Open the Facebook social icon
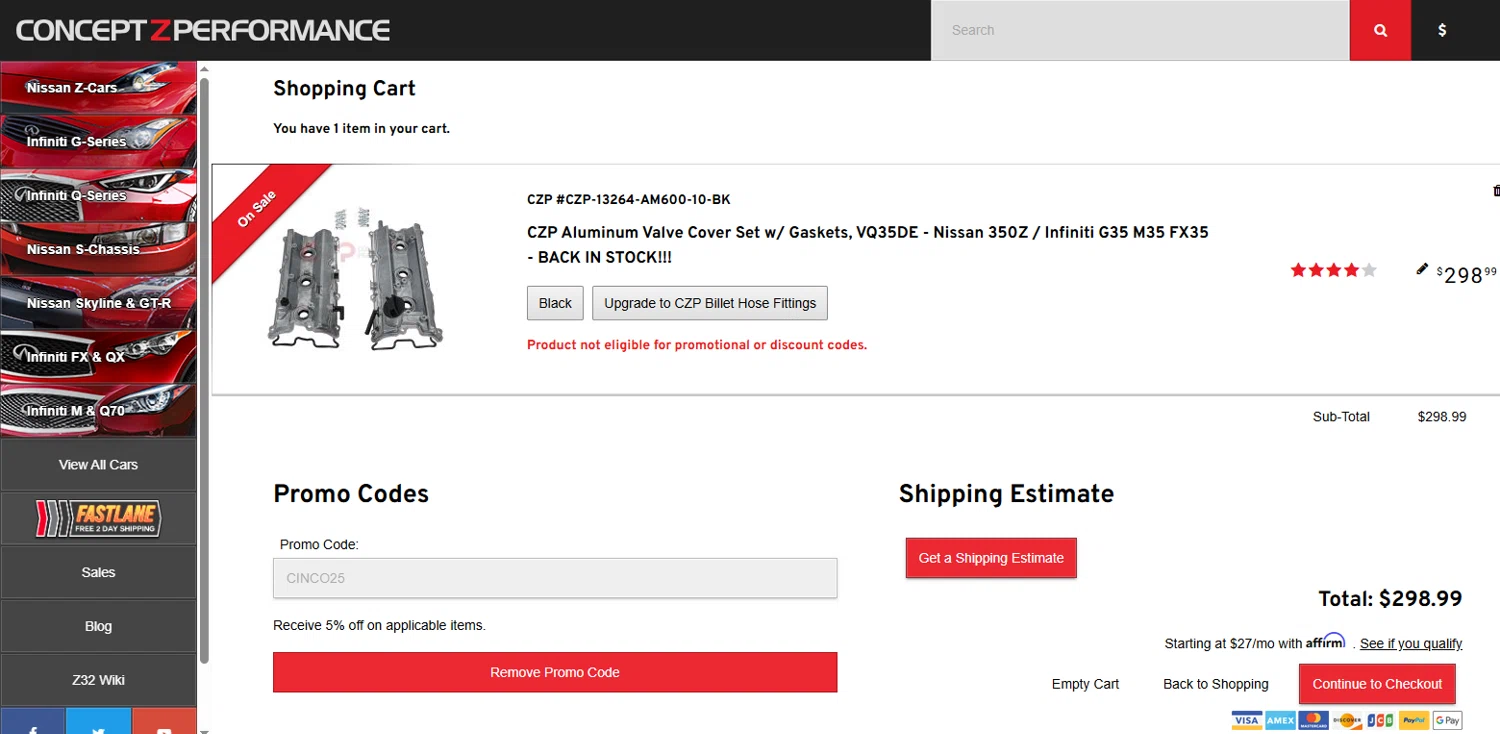 click(33, 726)
